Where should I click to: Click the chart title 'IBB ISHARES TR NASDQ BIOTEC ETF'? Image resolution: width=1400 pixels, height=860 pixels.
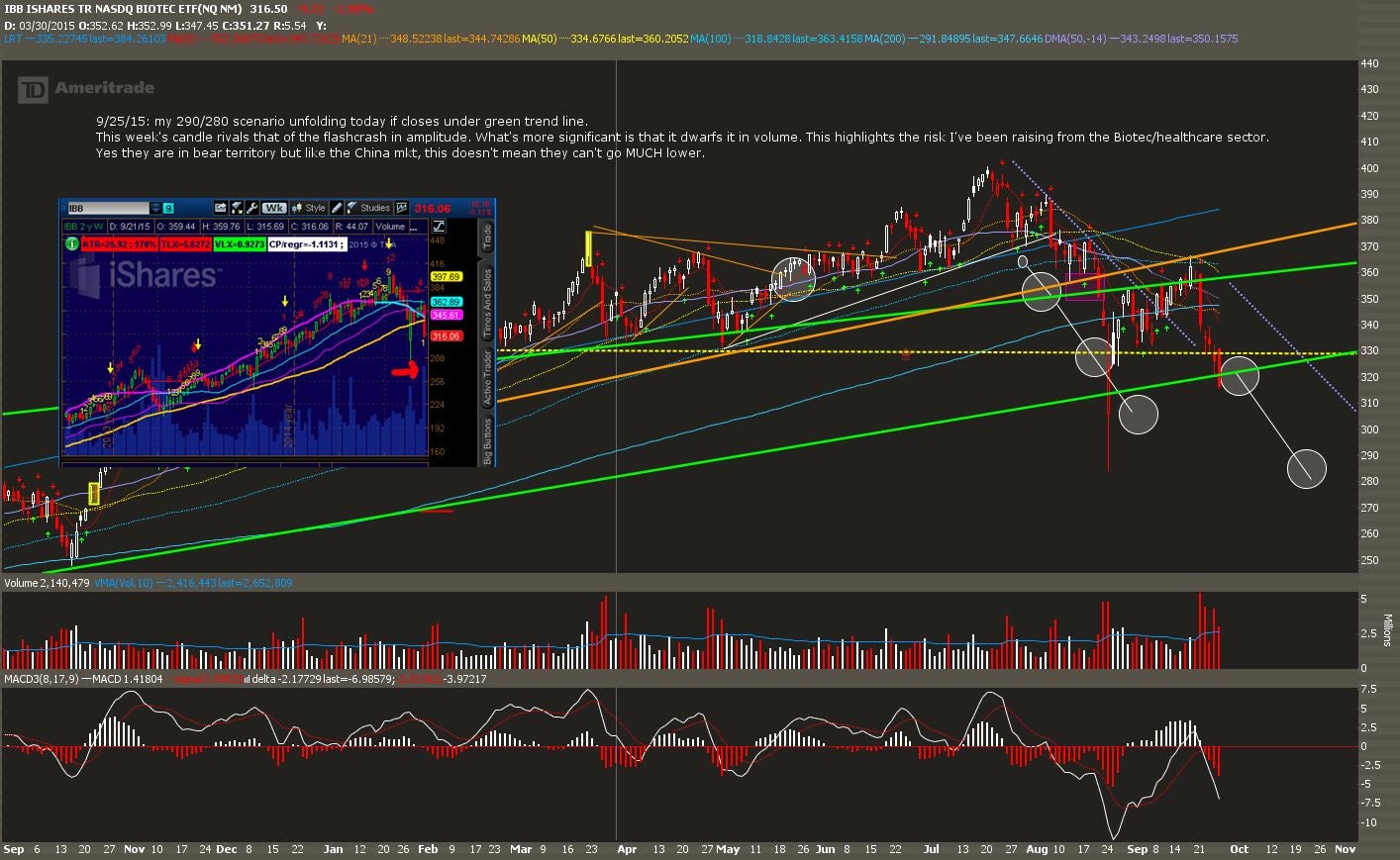(x=123, y=8)
